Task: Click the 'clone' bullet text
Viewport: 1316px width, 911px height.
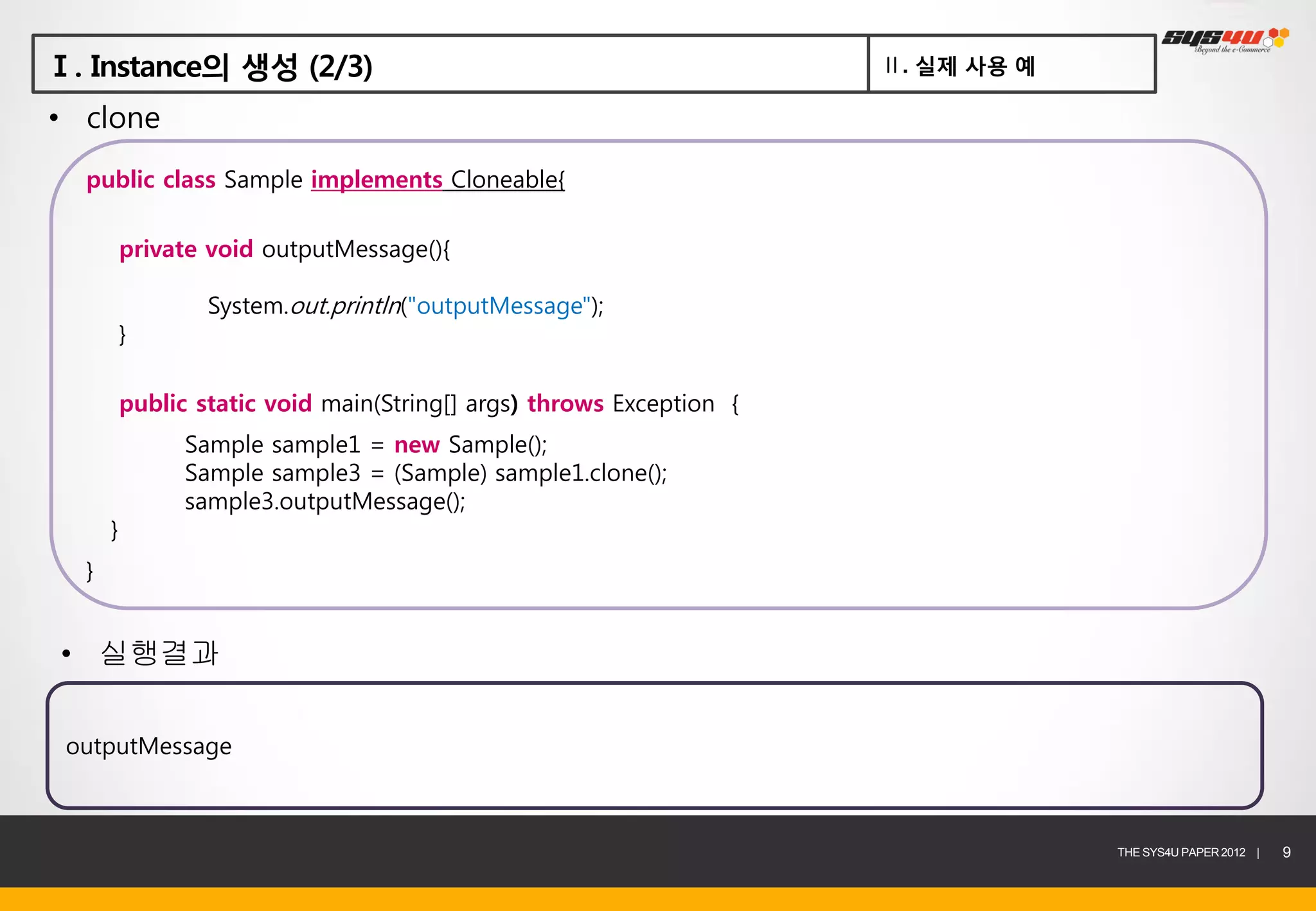Action: pyautogui.click(x=123, y=118)
